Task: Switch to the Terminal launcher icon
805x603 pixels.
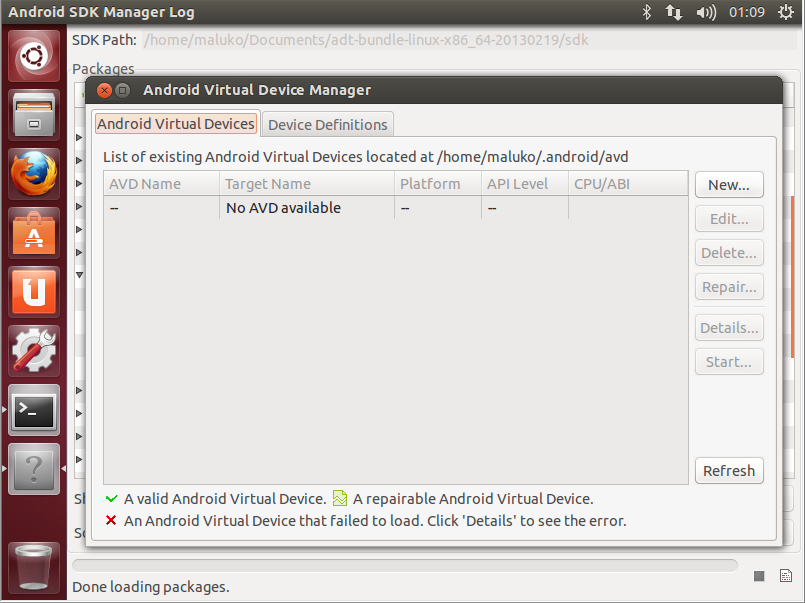Action: click(34, 410)
